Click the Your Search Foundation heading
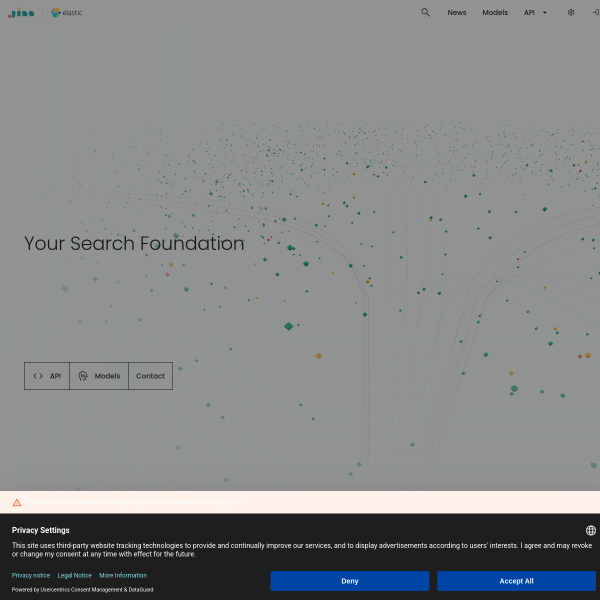 134,243
